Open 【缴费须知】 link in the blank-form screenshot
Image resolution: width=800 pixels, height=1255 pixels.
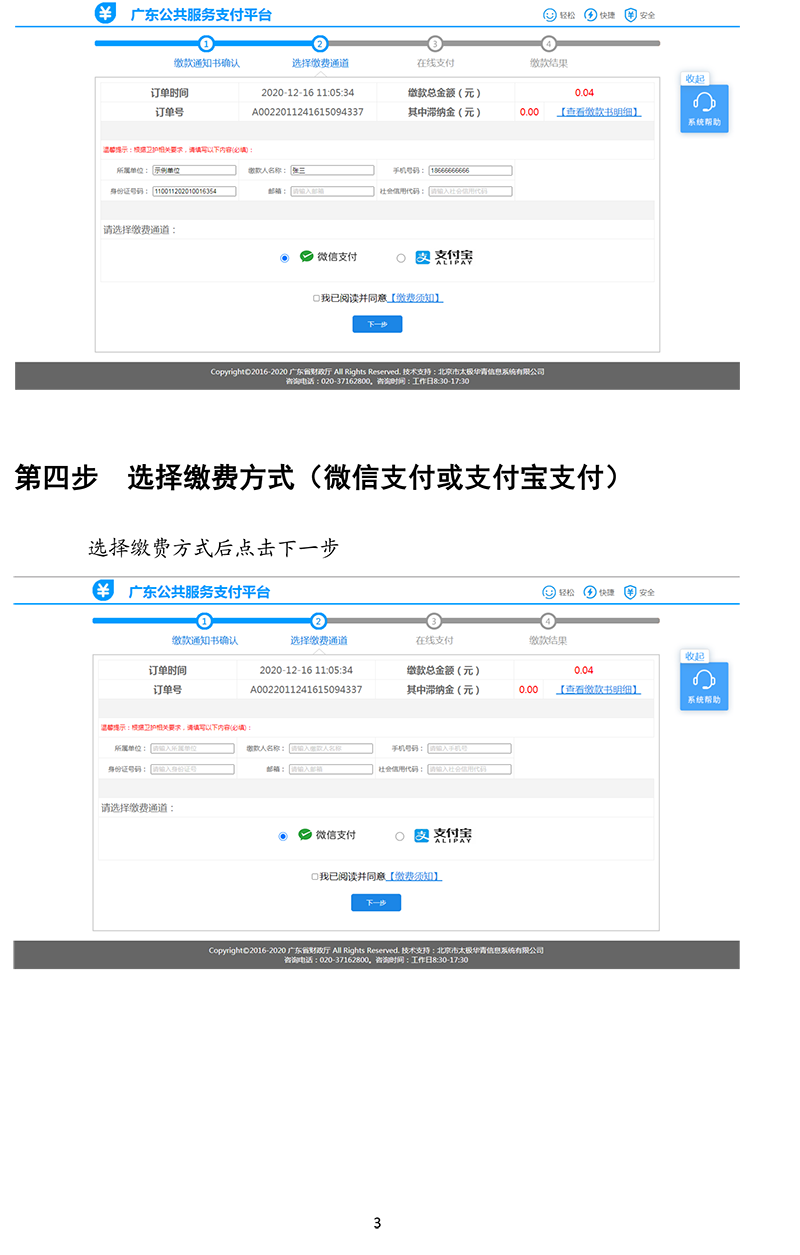point(415,876)
